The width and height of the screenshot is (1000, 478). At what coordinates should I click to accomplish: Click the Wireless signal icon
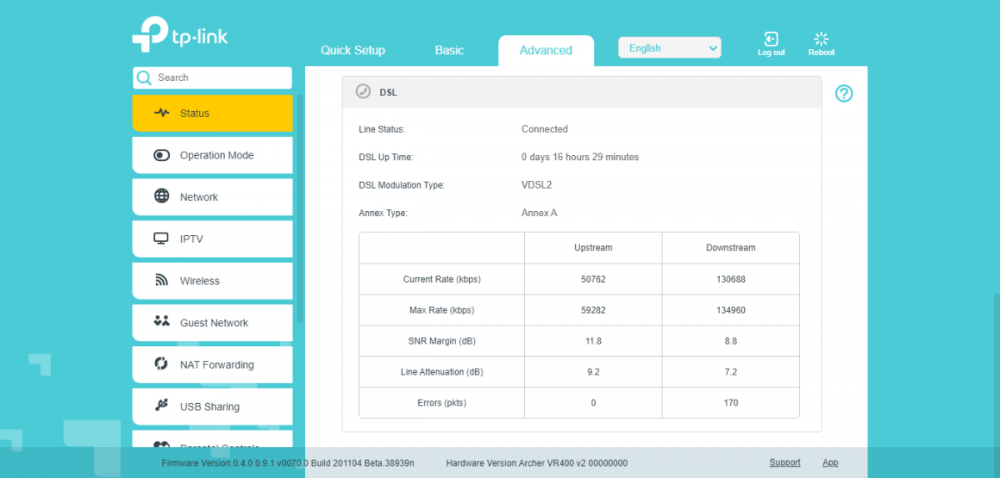pos(161,281)
